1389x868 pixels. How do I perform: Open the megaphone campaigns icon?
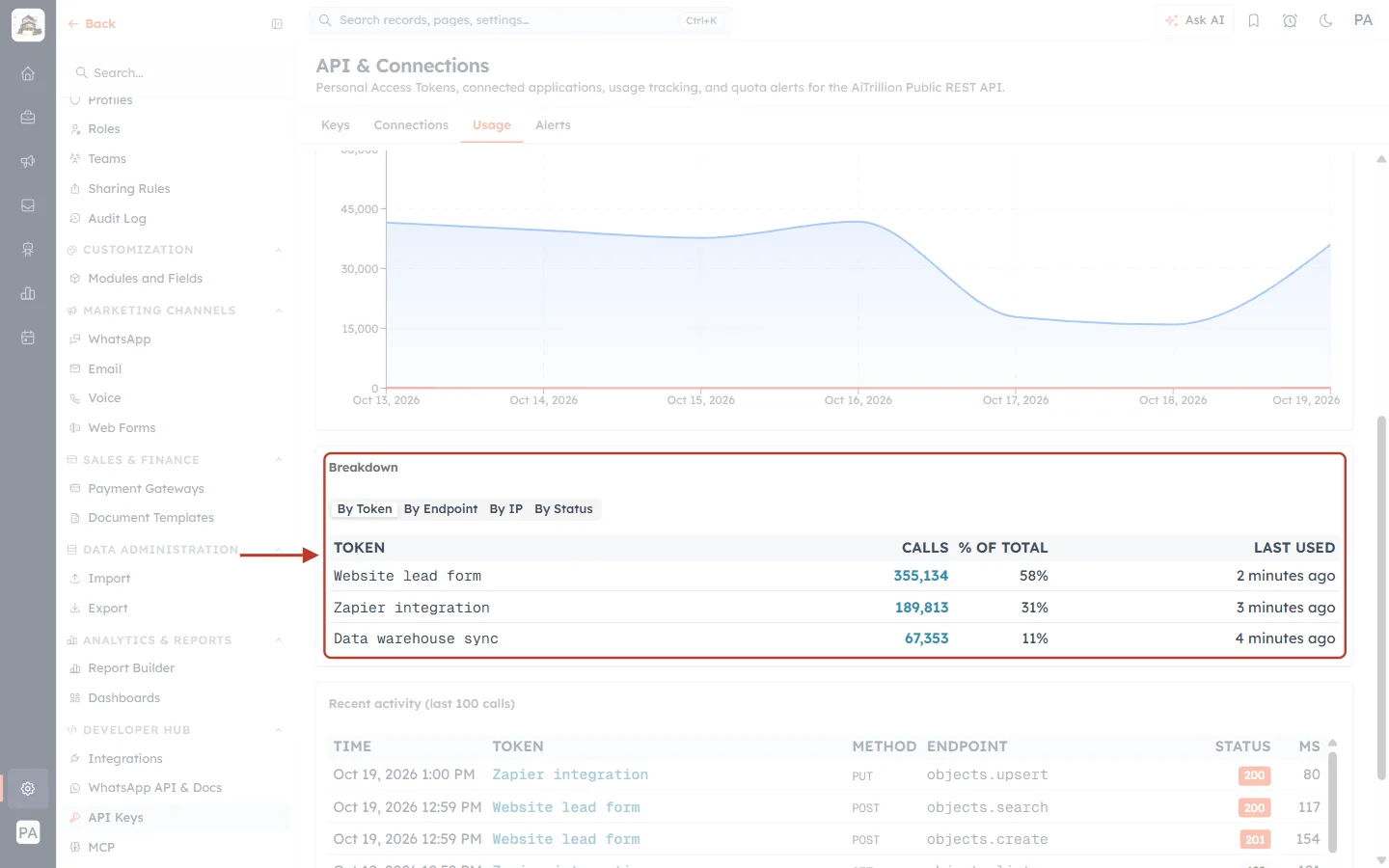click(28, 161)
